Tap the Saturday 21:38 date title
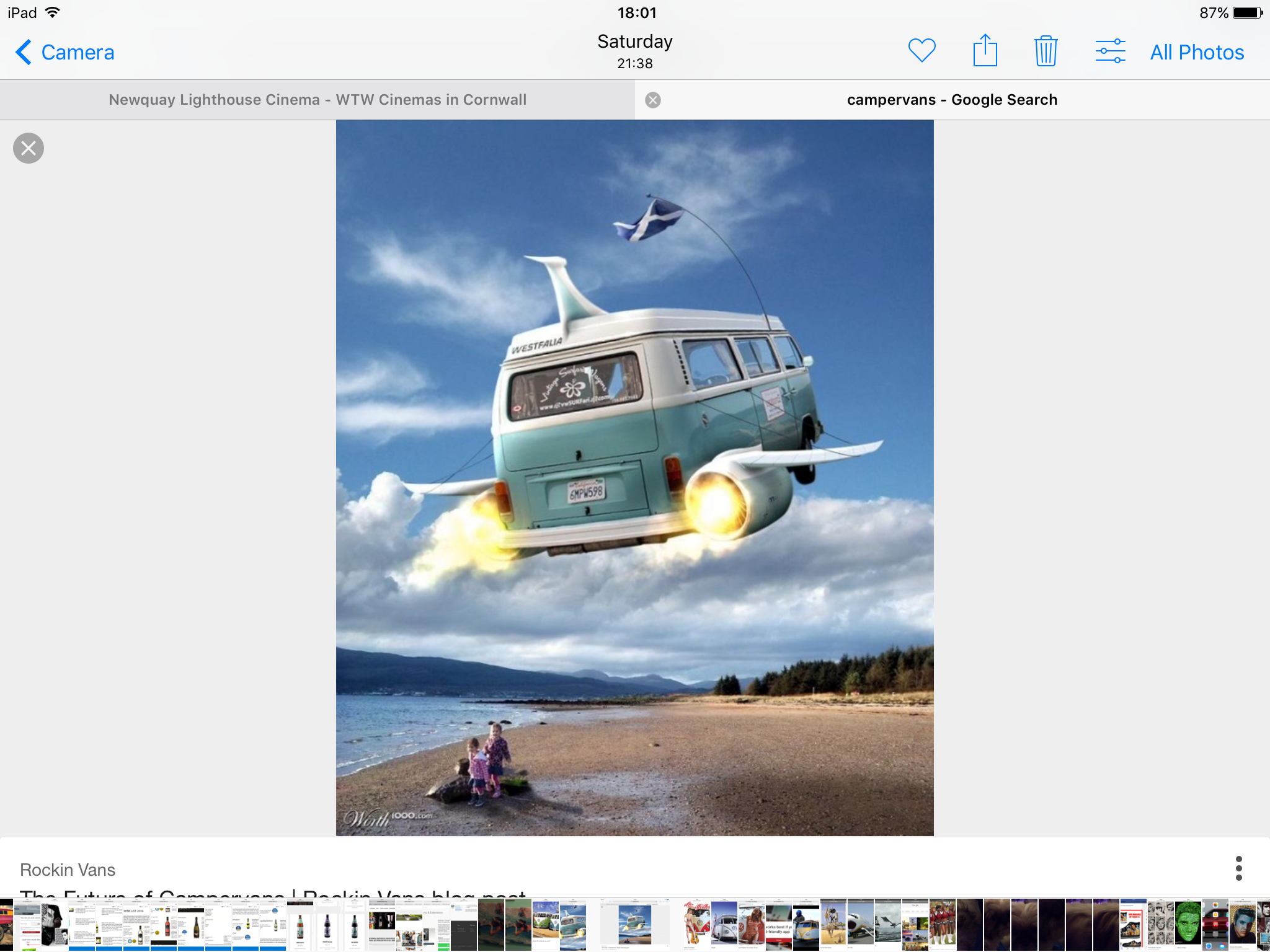 634,51
